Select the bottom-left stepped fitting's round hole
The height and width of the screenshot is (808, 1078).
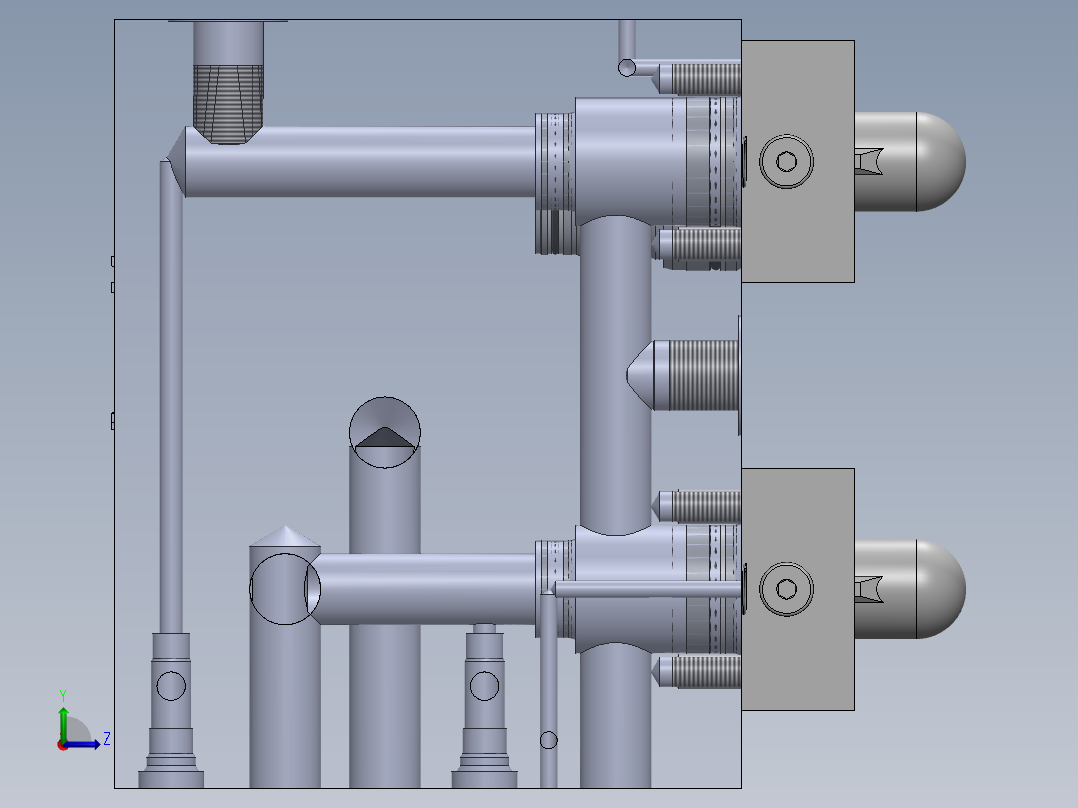pos(171,686)
